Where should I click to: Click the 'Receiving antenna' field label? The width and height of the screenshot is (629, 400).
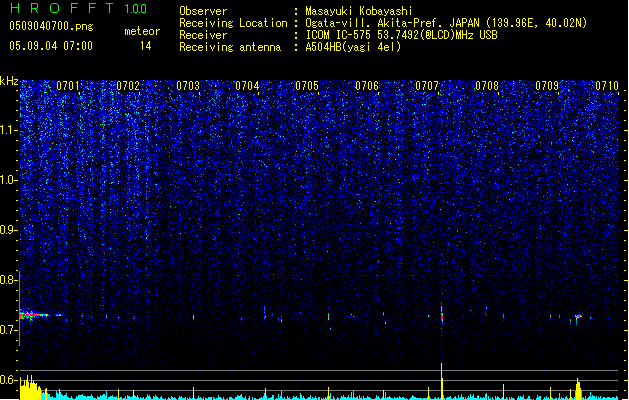point(230,47)
